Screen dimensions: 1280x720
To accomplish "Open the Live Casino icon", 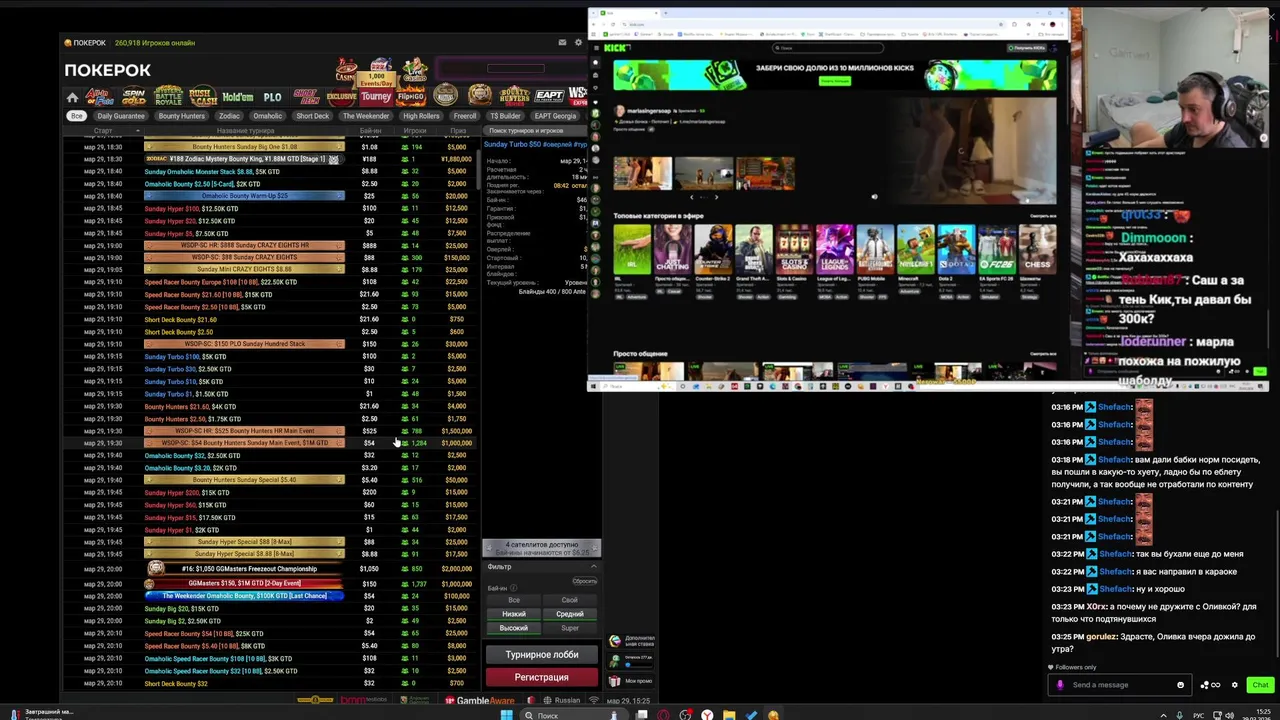I will [x=415, y=70].
